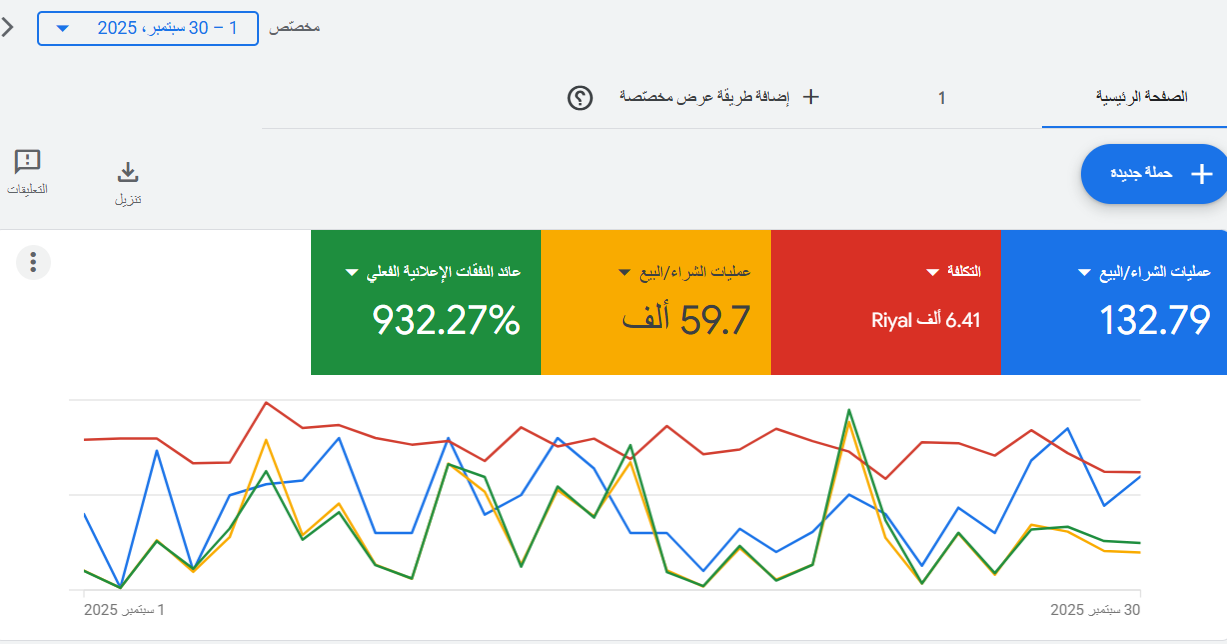
Task: Open the feedback (التعليقات) icon
Action: click(28, 162)
